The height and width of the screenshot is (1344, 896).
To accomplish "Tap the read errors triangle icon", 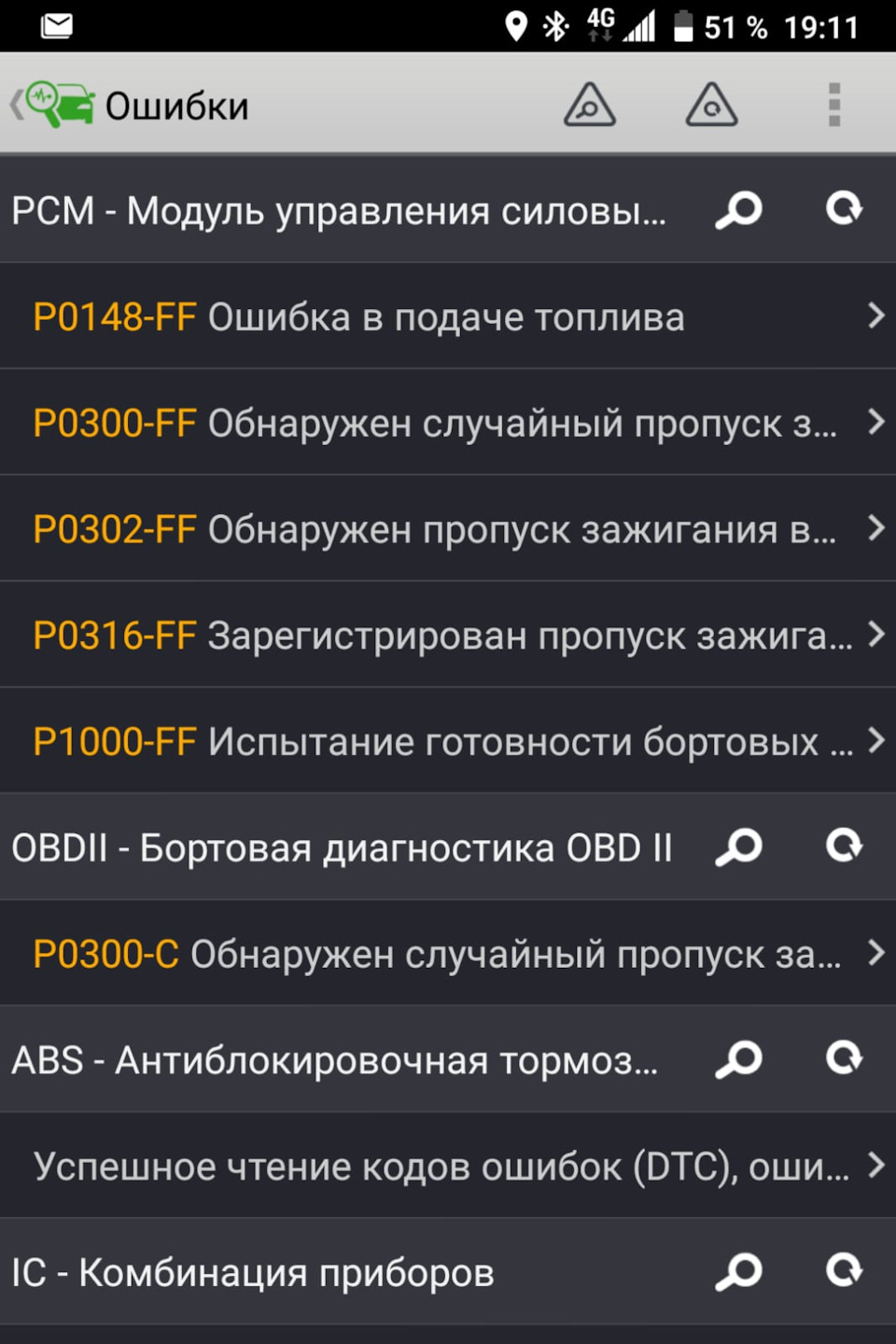I will click(590, 105).
